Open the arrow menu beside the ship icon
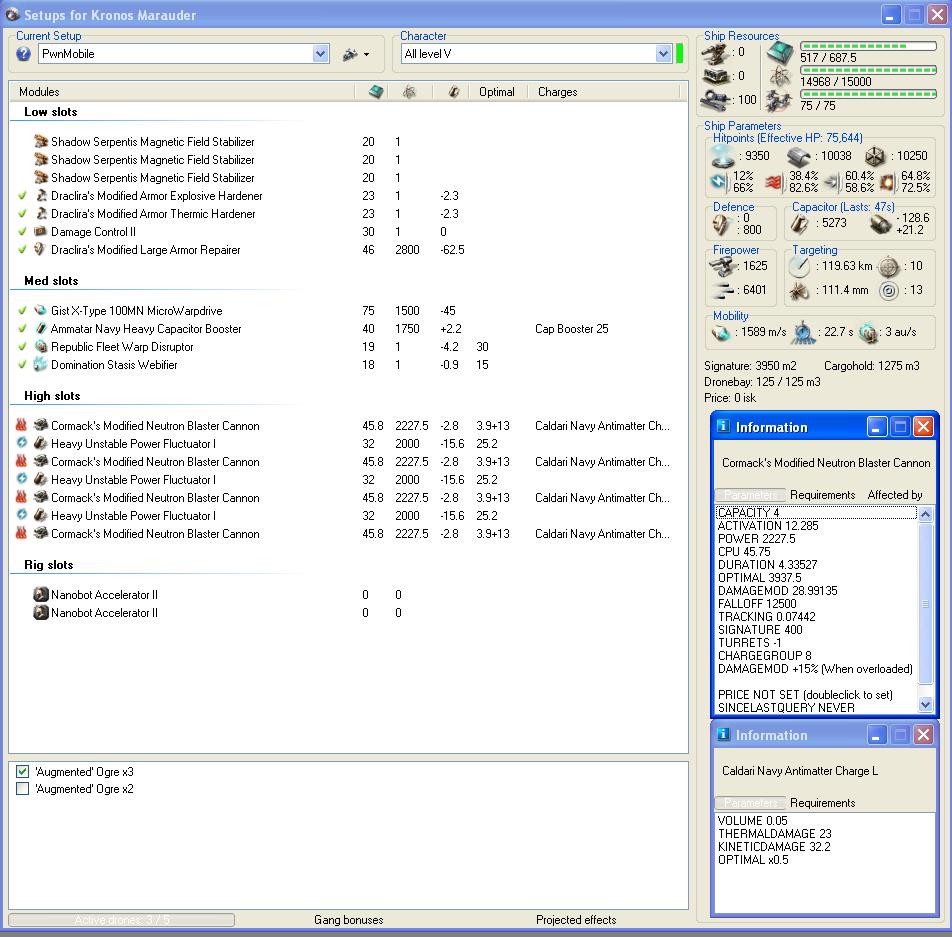Image resolution: width=952 pixels, height=937 pixels. pos(366,55)
